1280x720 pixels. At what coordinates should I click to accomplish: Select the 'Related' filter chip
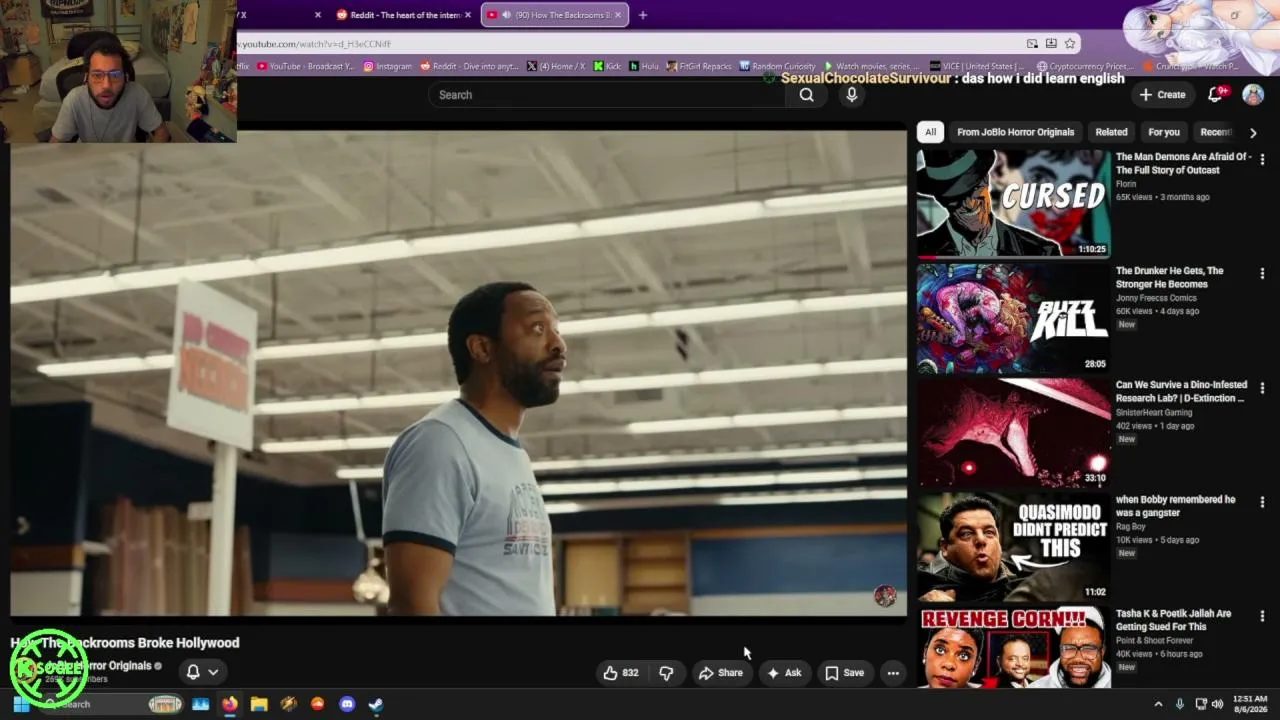pyautogui.click(x=1111, y=132)
